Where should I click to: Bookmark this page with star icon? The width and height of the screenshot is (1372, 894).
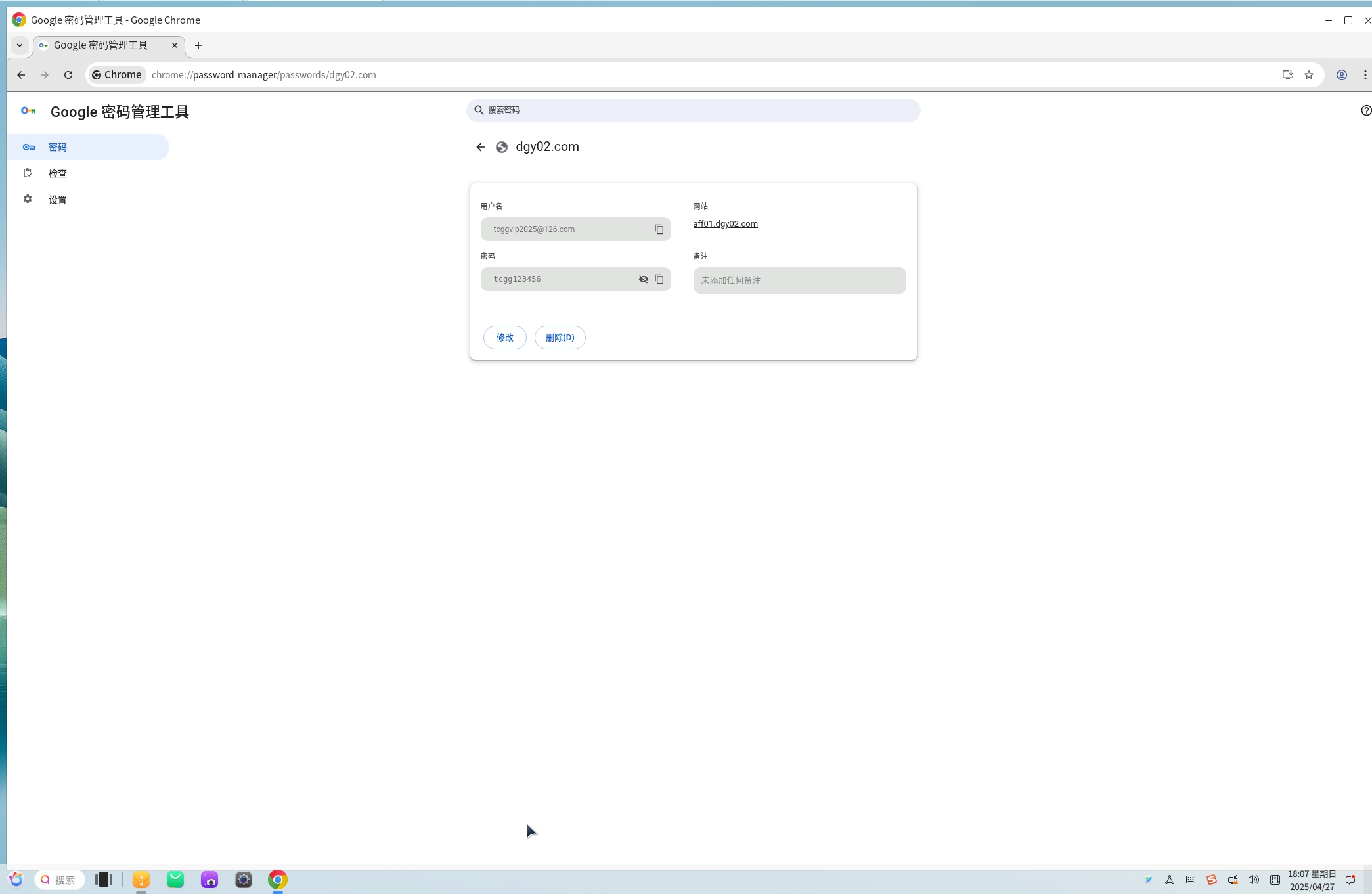[x=1309, y=75]
